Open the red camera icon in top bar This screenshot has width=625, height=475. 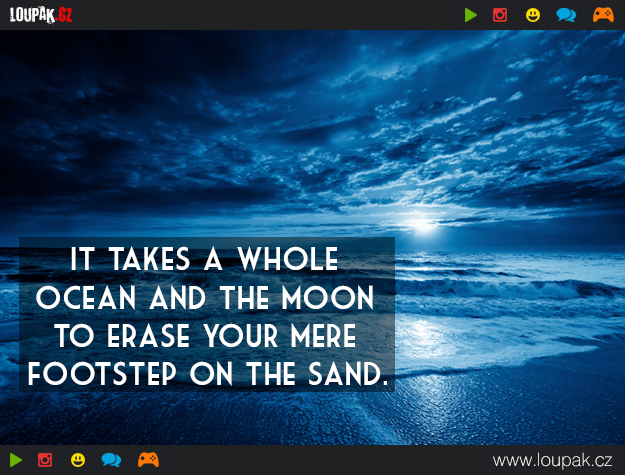pos(500,15)
